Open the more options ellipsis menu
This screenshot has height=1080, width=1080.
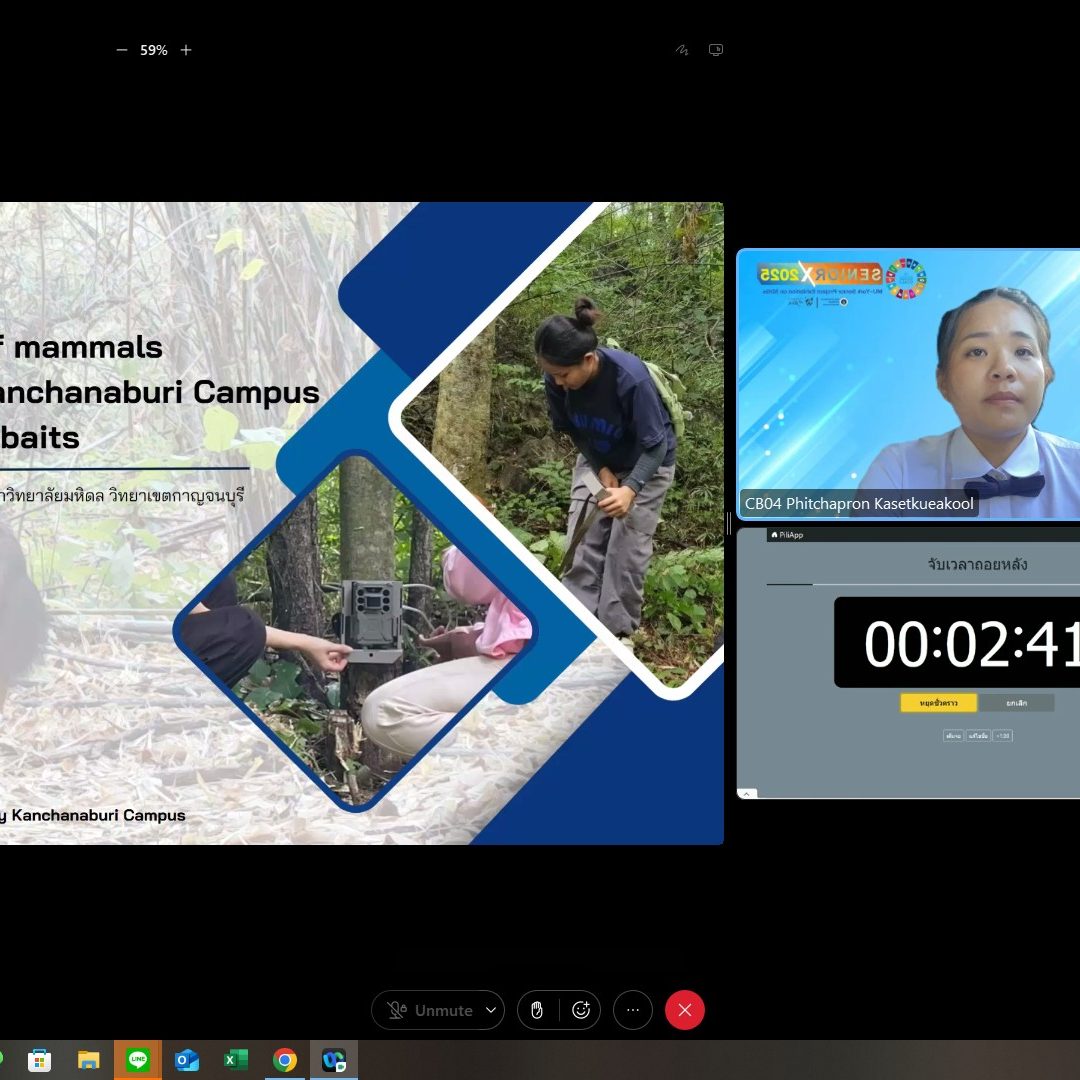tap(633, 1010)
